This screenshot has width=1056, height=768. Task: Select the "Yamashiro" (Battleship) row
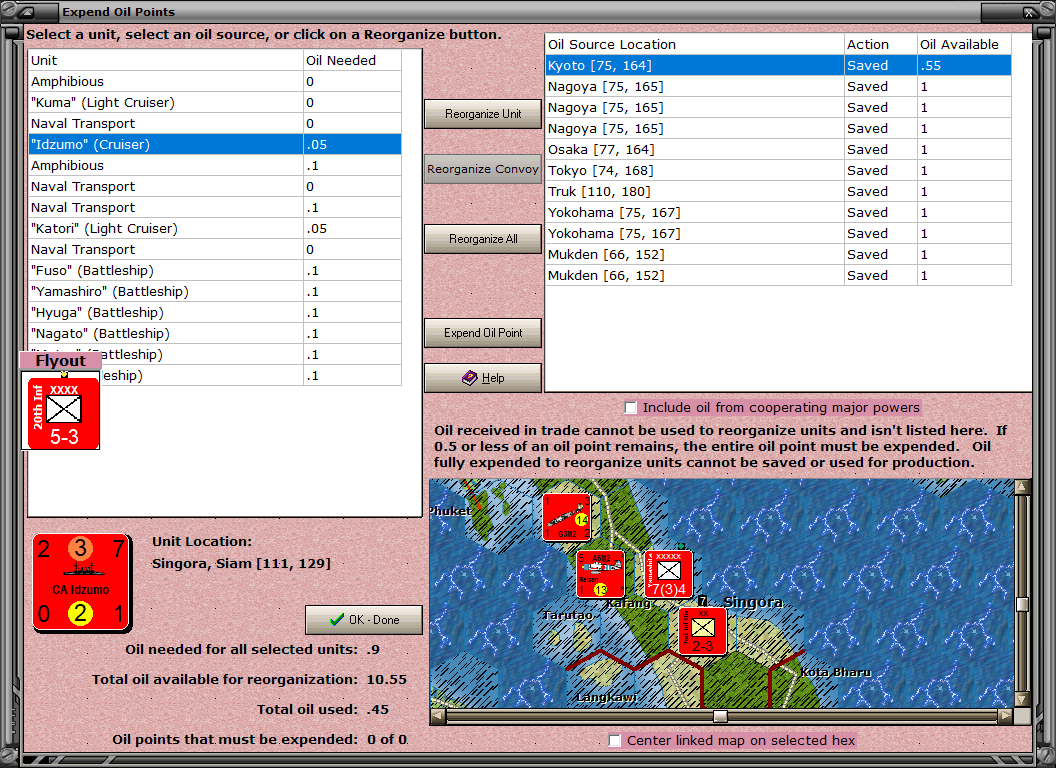tap(215, 291)
